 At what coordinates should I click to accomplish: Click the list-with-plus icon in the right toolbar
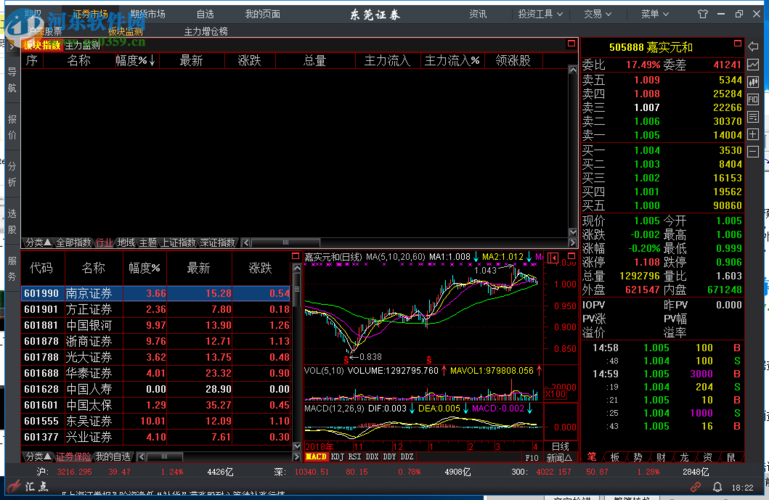tap(753, 117)
